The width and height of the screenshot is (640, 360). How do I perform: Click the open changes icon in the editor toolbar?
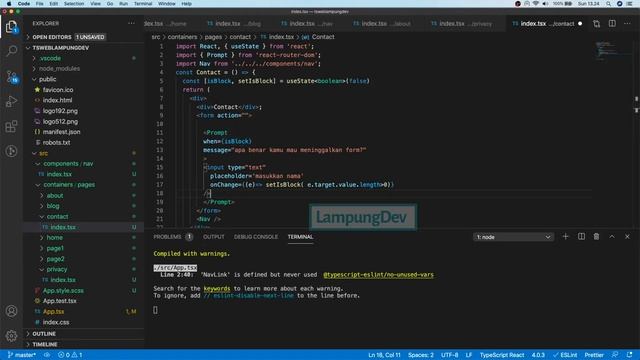(596, 24)
